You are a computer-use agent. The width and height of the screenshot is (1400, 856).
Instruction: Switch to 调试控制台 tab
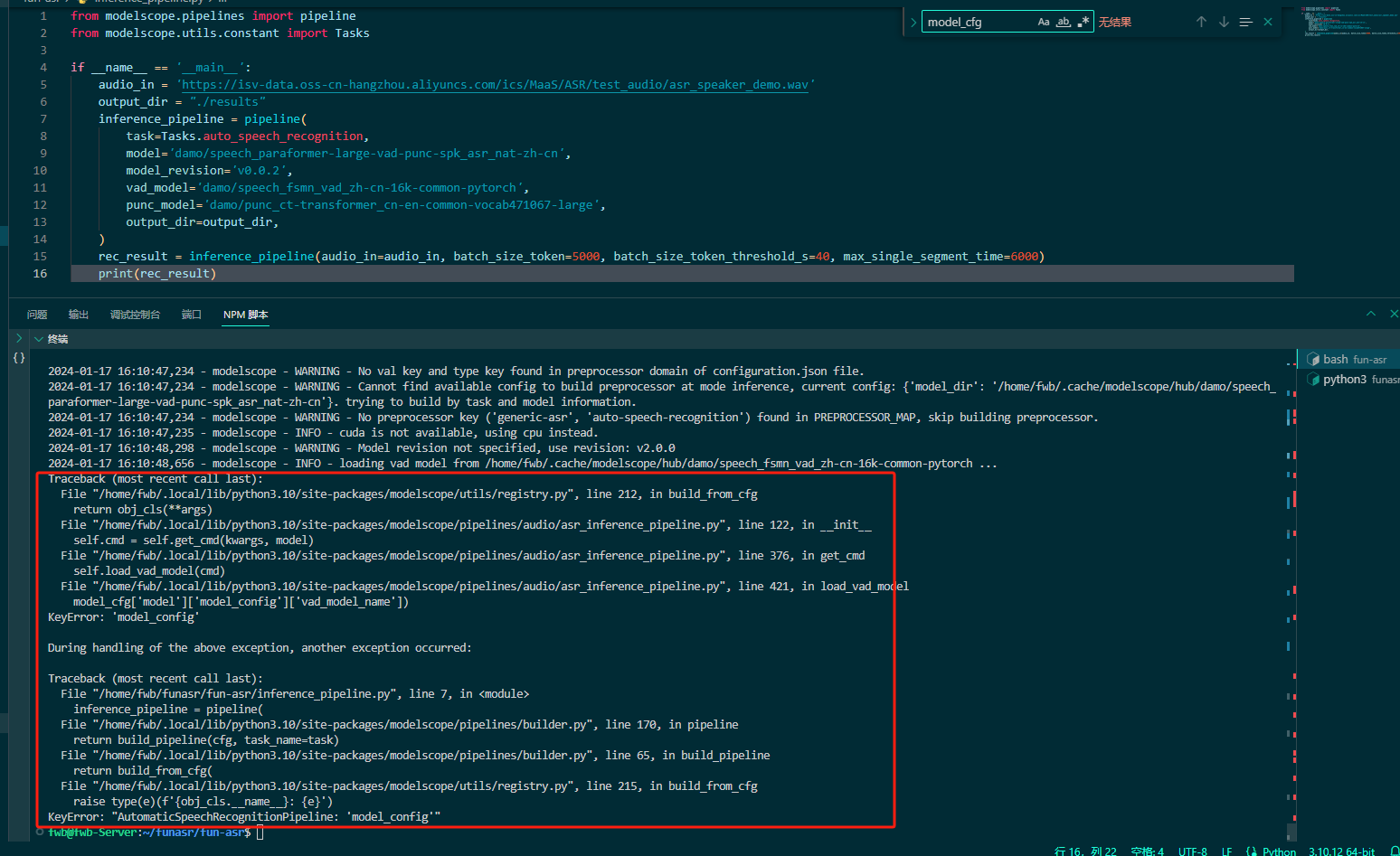[x=135, y=315]
